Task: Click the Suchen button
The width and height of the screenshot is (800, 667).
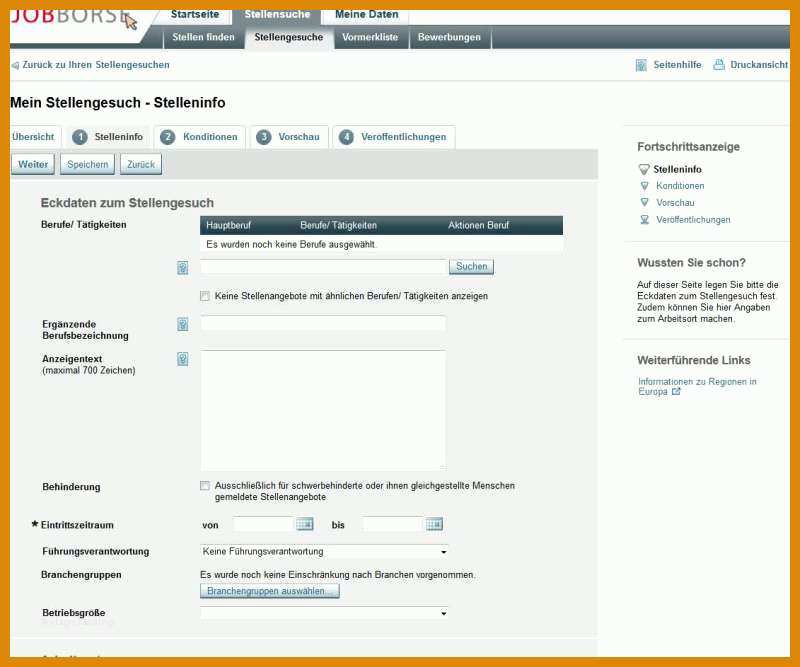Action: (471, 266)
